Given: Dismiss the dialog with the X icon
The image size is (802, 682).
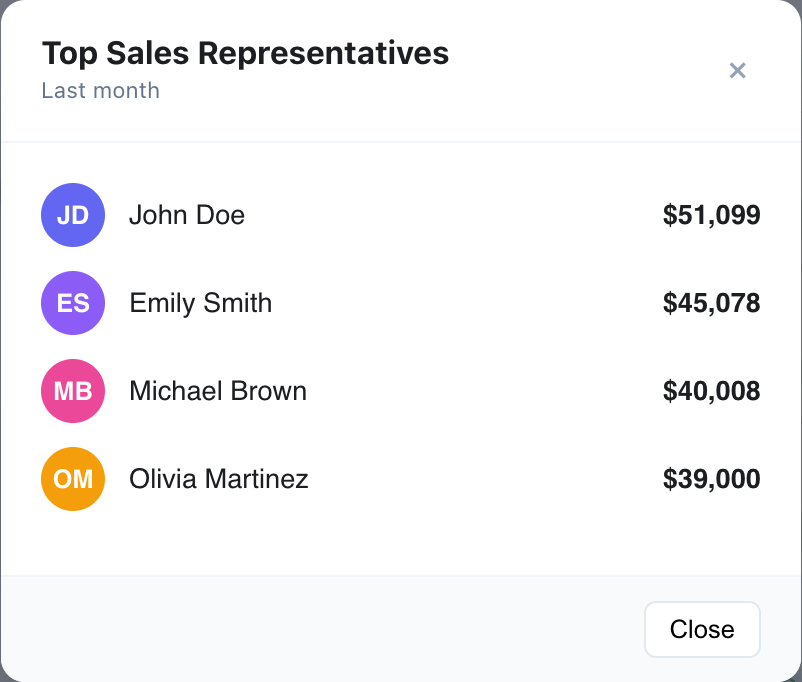Looking at the screenshot, I should 737,70.
